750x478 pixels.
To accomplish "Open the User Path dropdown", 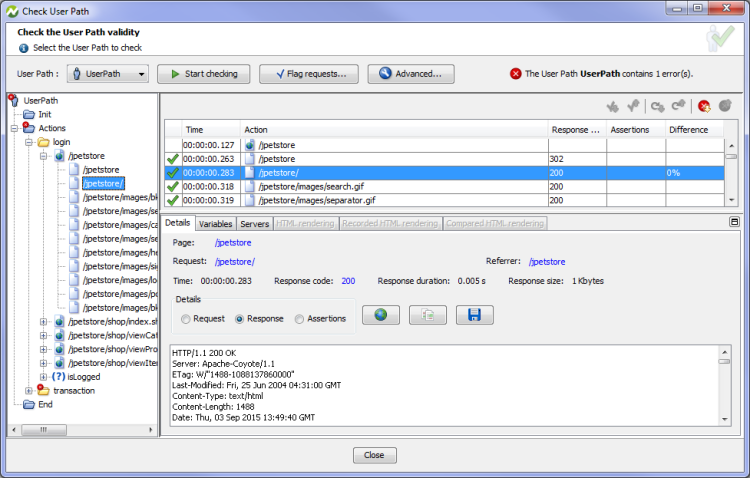I will pos(109,74).
